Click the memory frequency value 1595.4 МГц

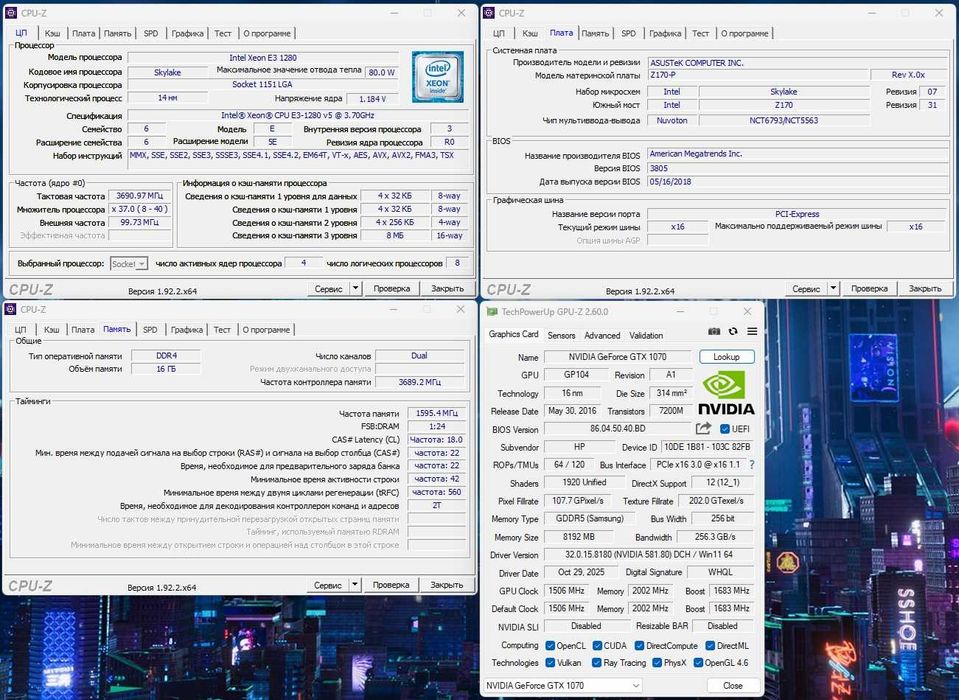437,413
